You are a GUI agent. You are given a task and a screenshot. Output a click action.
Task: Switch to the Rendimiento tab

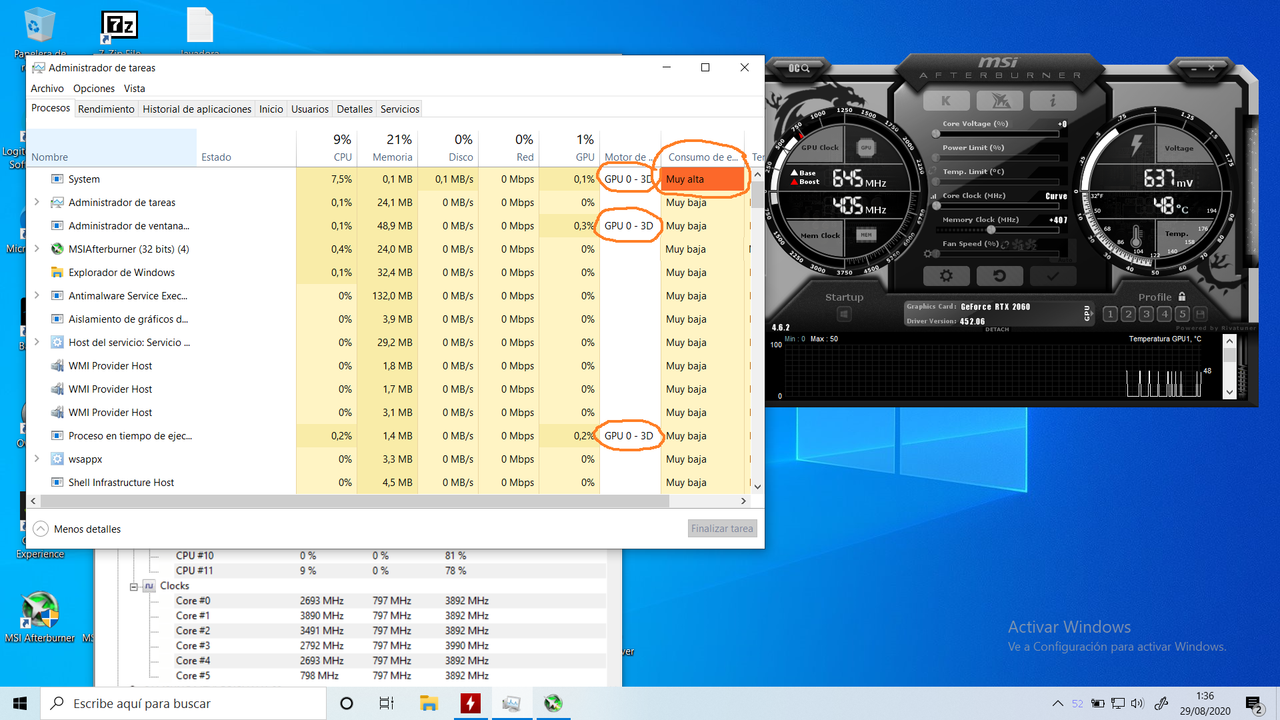106,109
